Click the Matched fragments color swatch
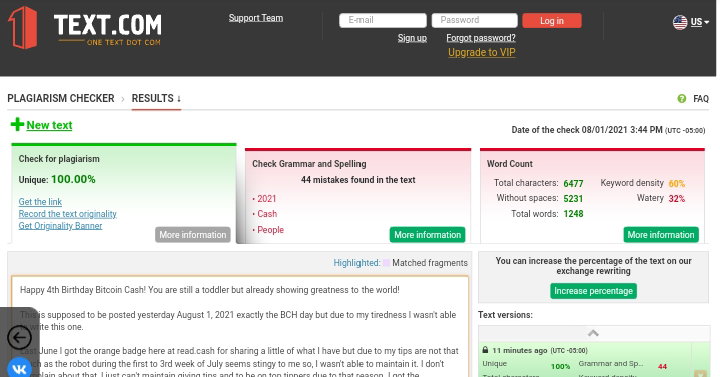 (x=386, y=263)
